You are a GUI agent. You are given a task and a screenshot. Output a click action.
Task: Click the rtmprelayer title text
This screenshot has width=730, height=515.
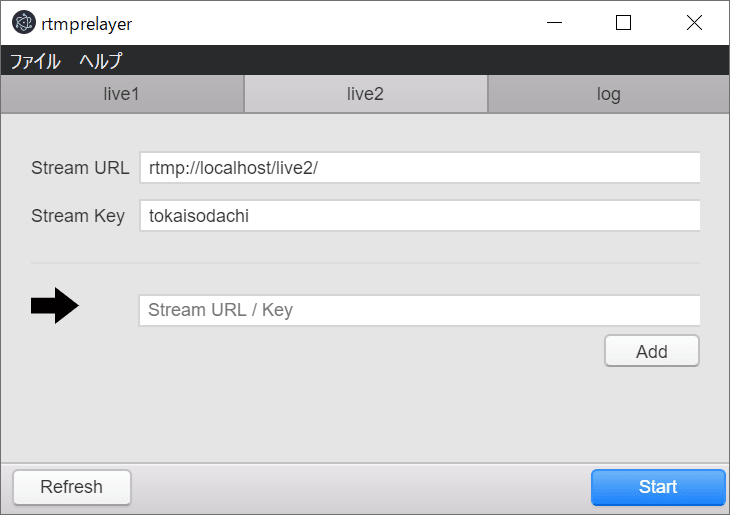coord(87,24)
